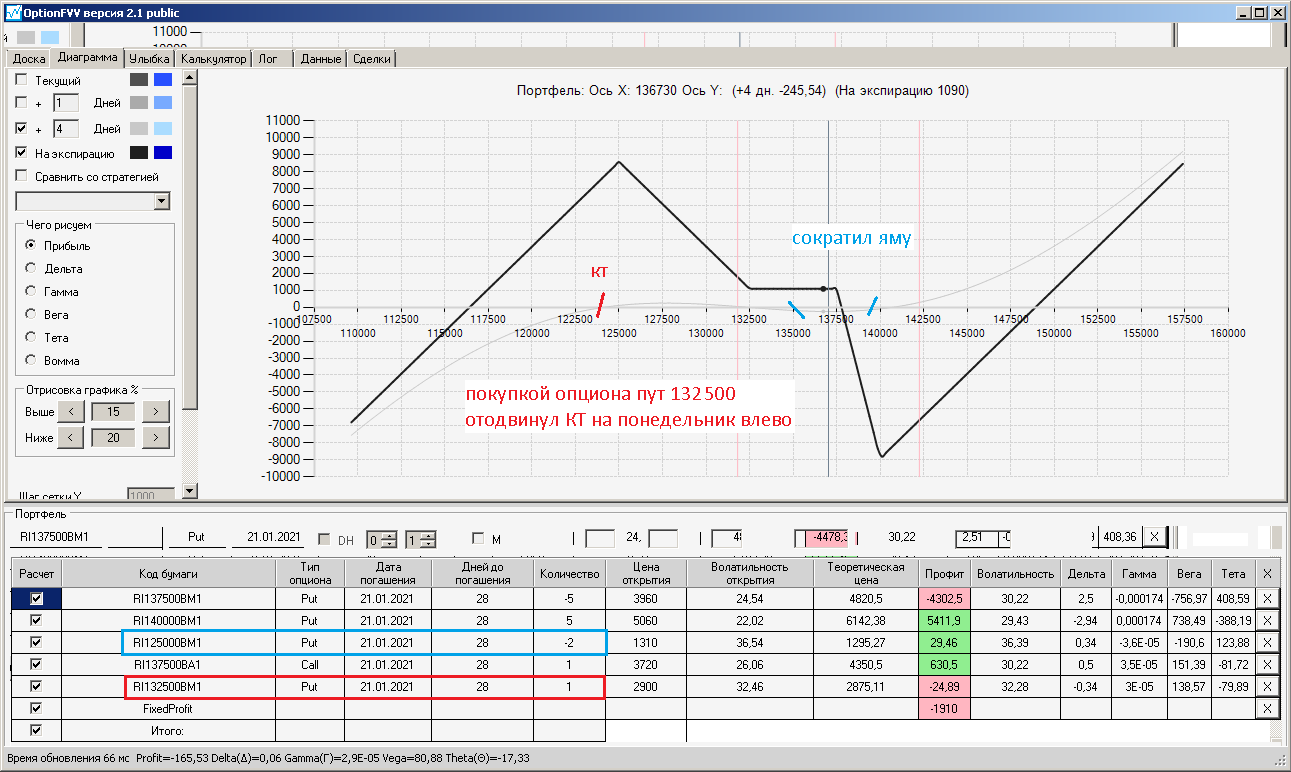
Task: Click the date field 21.01.2021 above the table
Action: coord(267,538)
